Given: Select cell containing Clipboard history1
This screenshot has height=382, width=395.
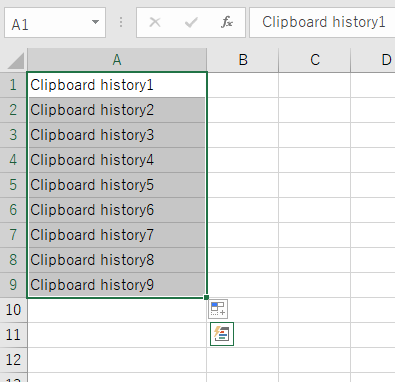Looking at the screenshot, I should (x=117, y=85).
